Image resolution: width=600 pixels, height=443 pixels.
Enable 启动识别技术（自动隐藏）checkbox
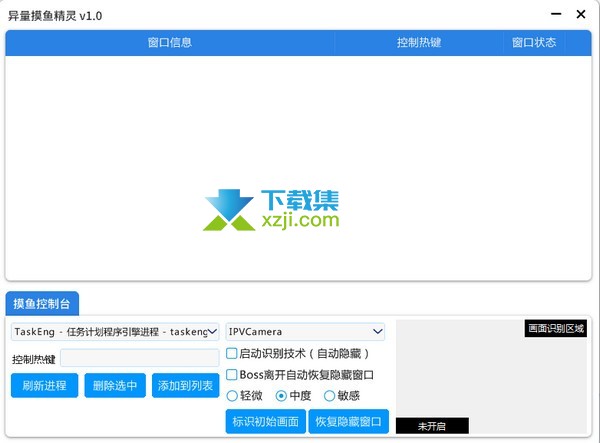(232, 353)
